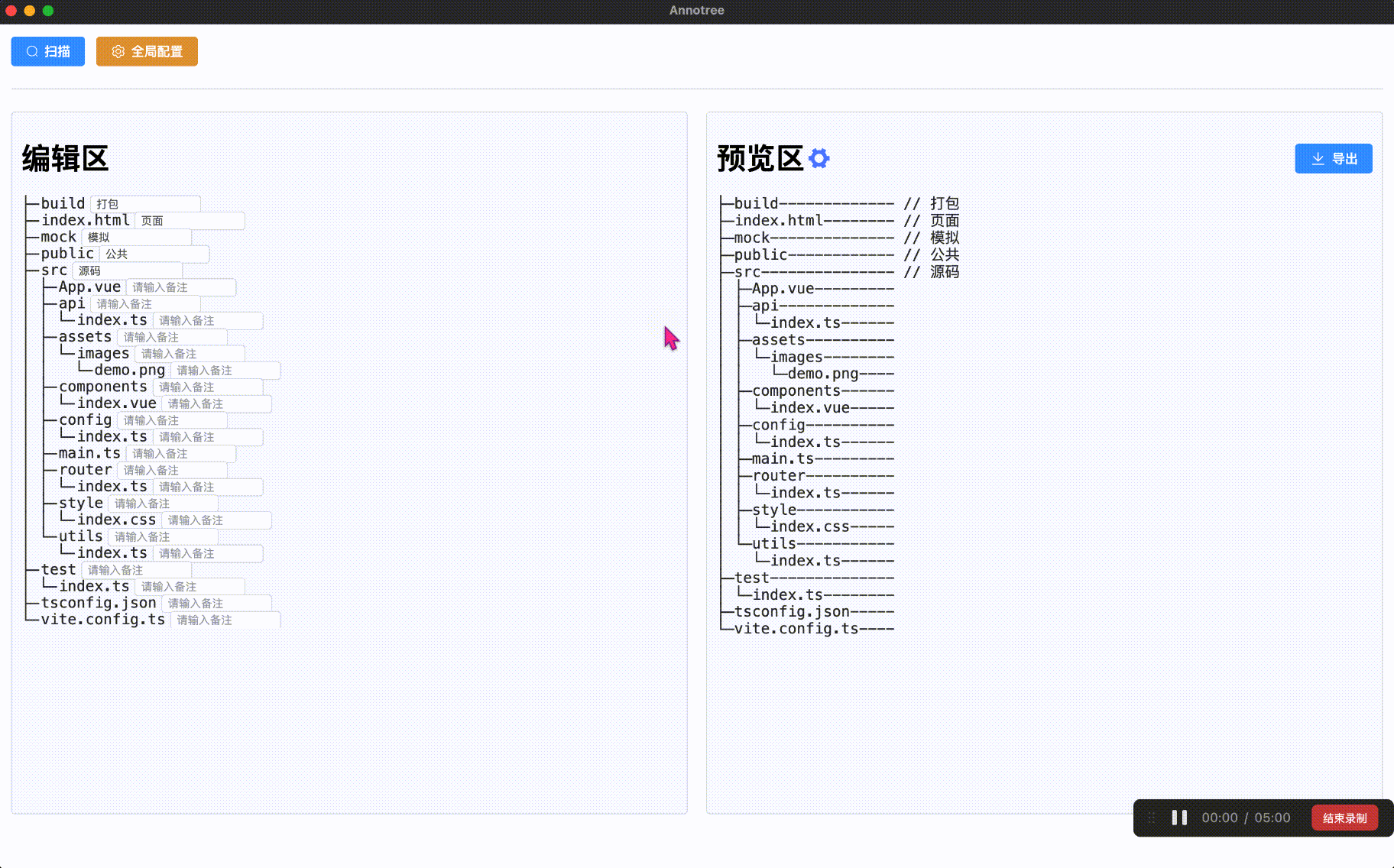Click the download icon inside the 导出 button

(x=1317, y=158)
